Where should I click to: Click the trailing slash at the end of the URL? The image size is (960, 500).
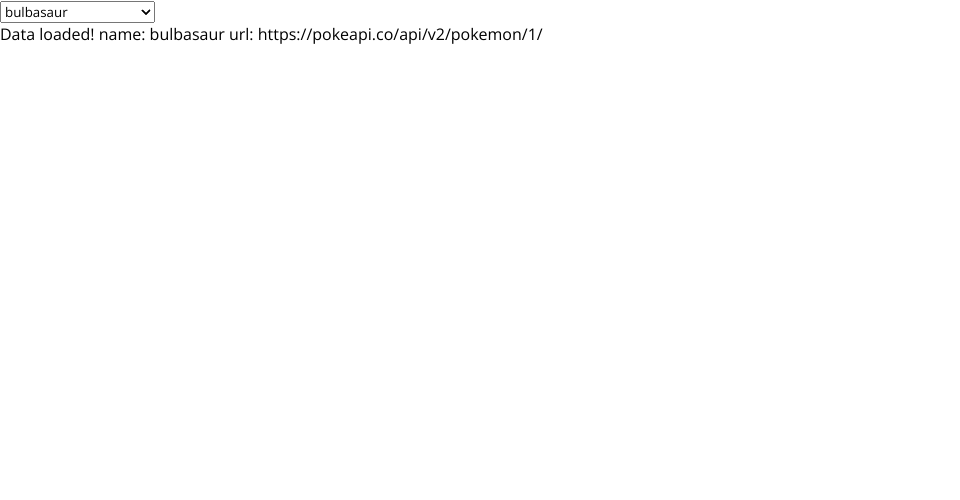[x=539, y=35]
